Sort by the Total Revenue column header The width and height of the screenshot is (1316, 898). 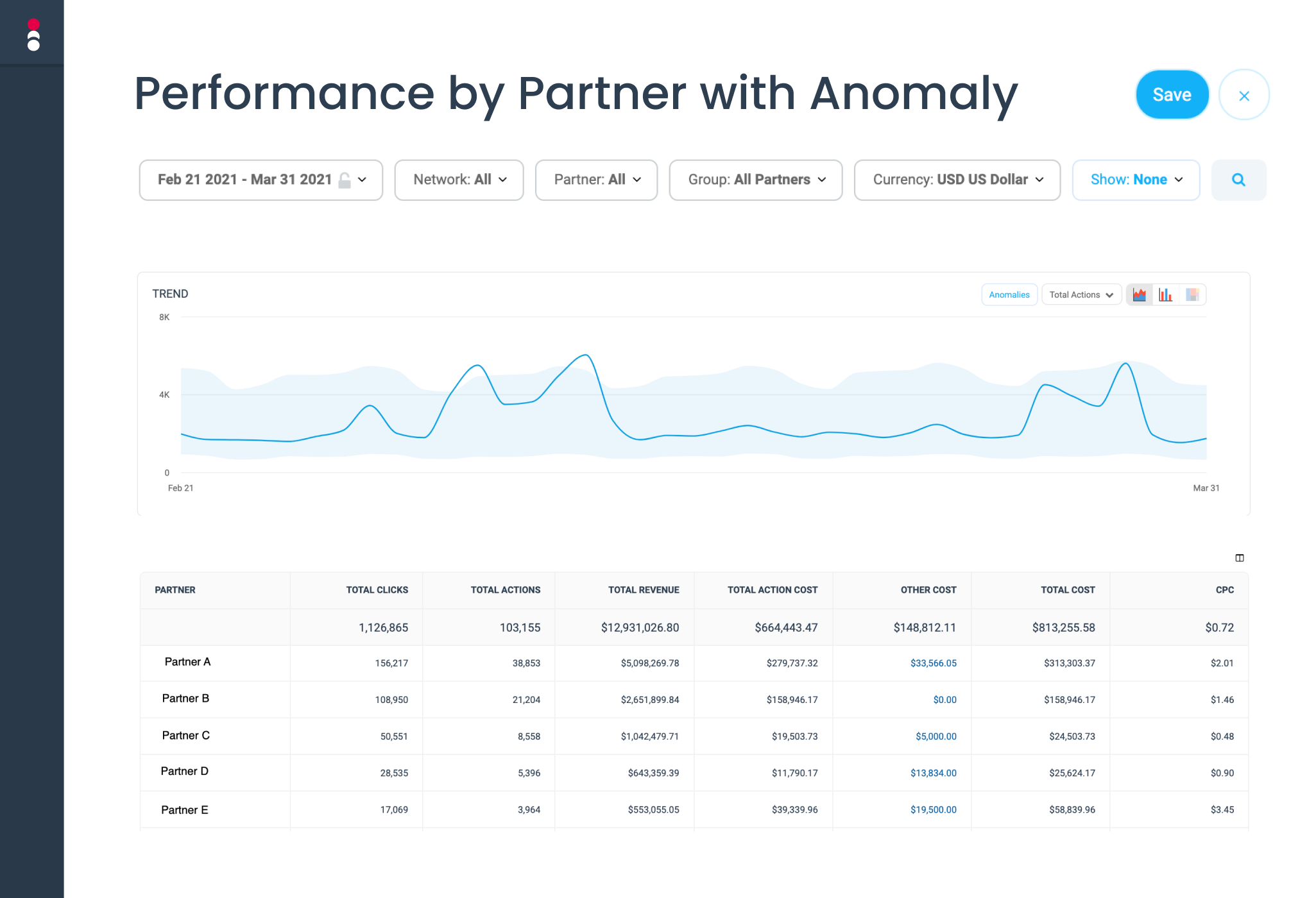[x=643, y=589]
